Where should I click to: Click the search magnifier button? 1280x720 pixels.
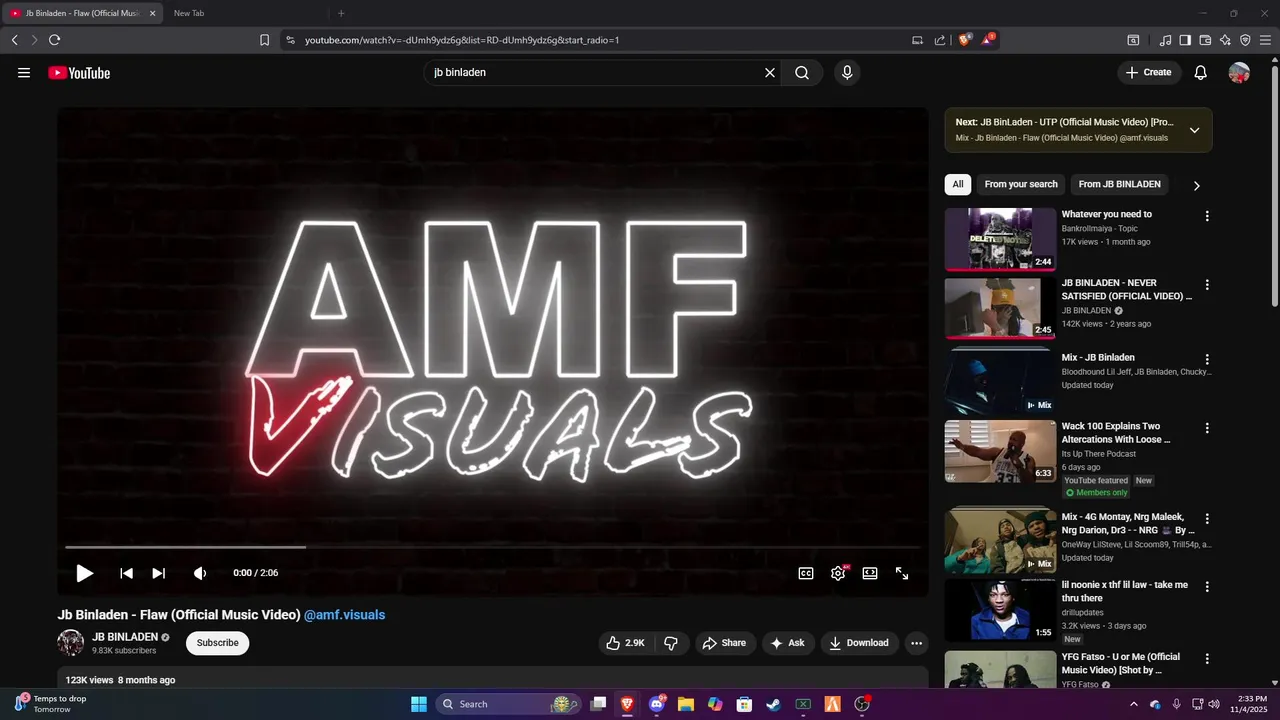(x=802, y=73)
